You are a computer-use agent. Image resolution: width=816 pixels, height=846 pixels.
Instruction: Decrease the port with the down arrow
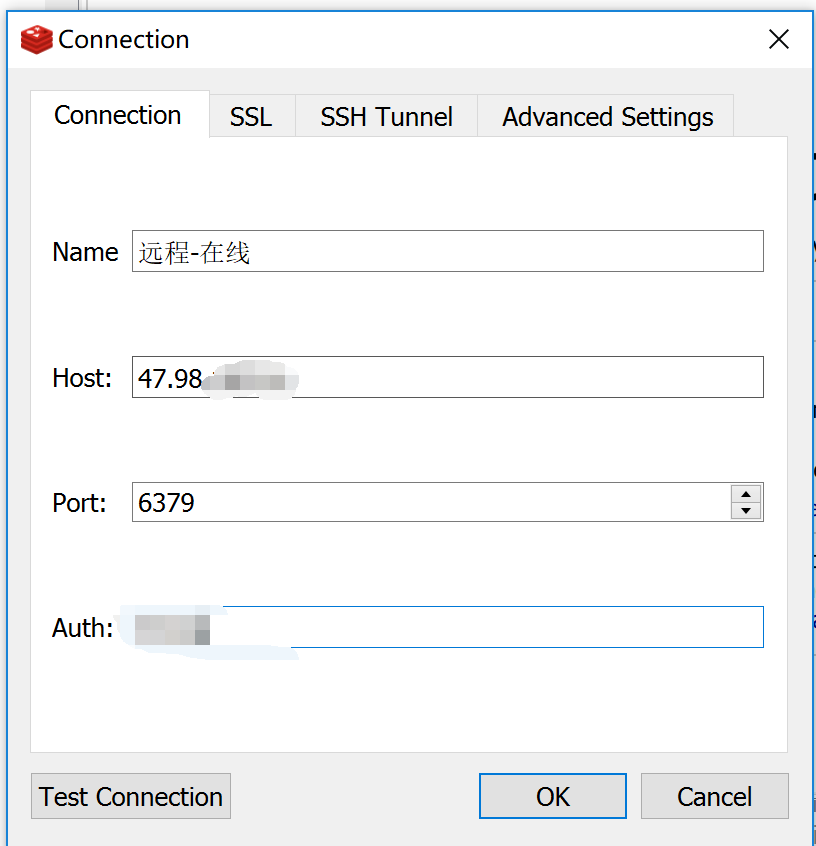[746, 511]
